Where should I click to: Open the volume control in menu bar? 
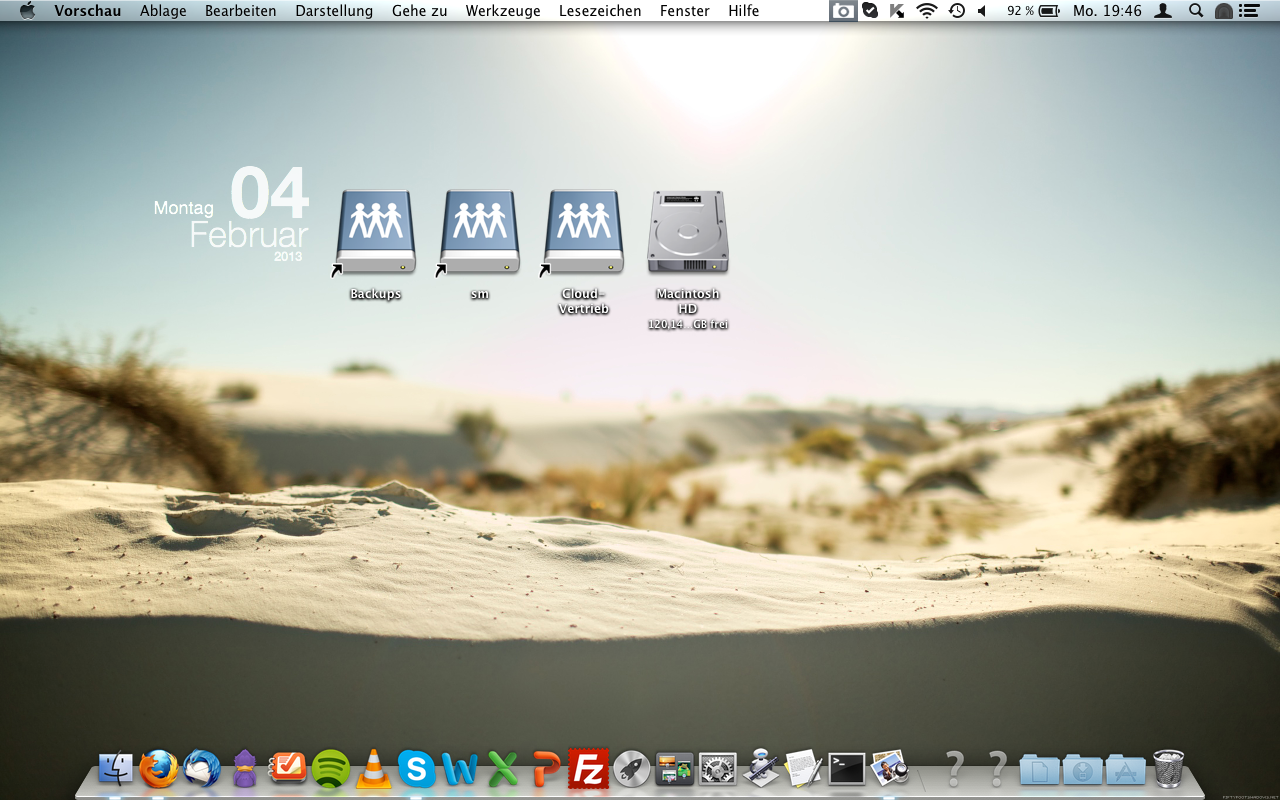coord(982,11)
